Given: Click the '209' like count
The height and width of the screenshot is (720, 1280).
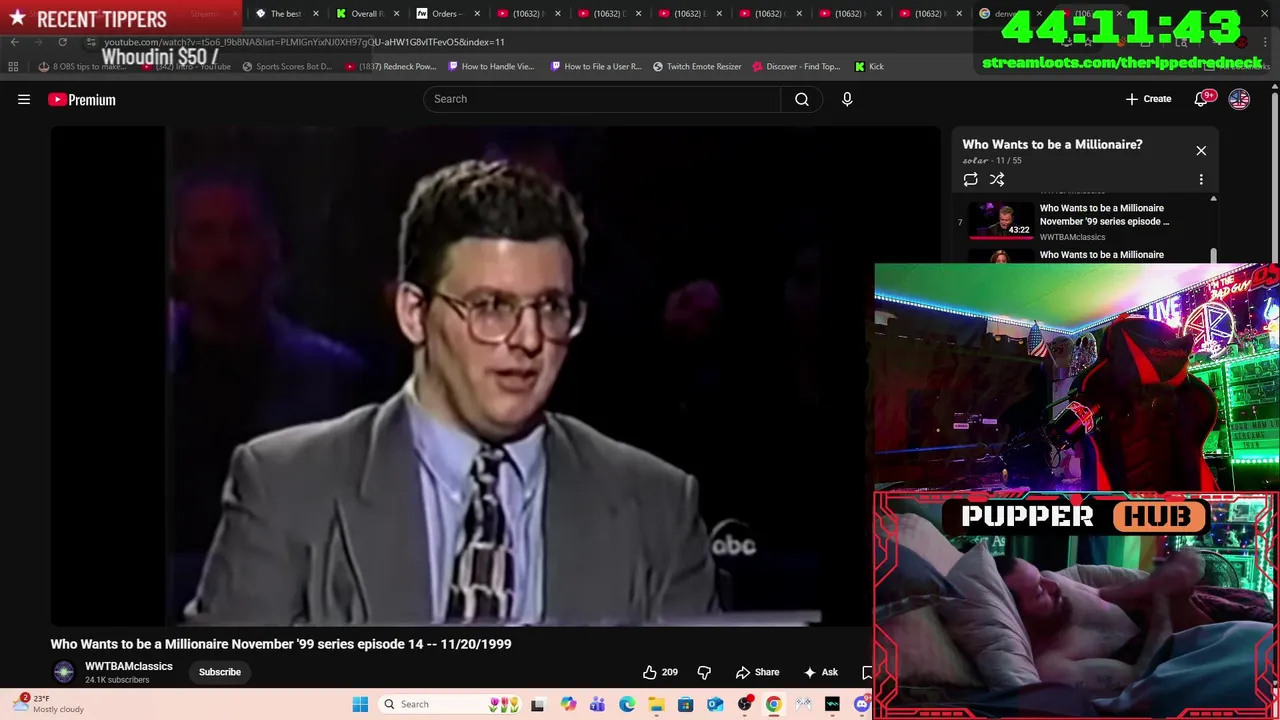Looking at the screenshot, I should point(670,672).
